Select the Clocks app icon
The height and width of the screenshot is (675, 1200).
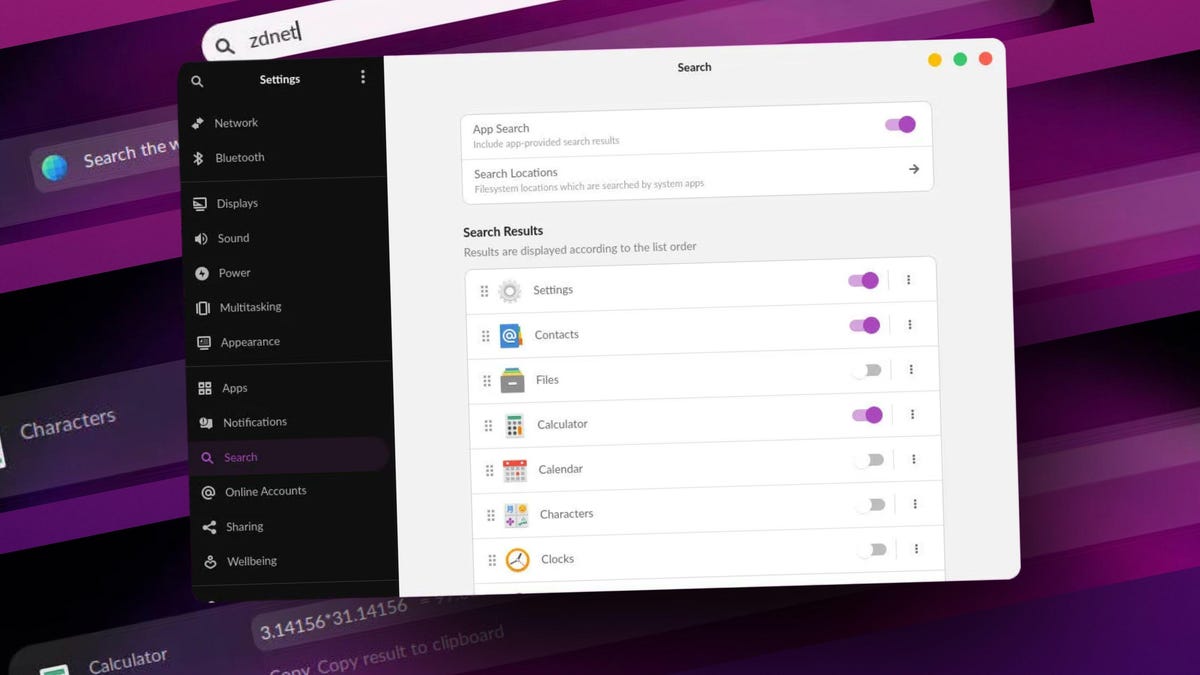[516, 559]
